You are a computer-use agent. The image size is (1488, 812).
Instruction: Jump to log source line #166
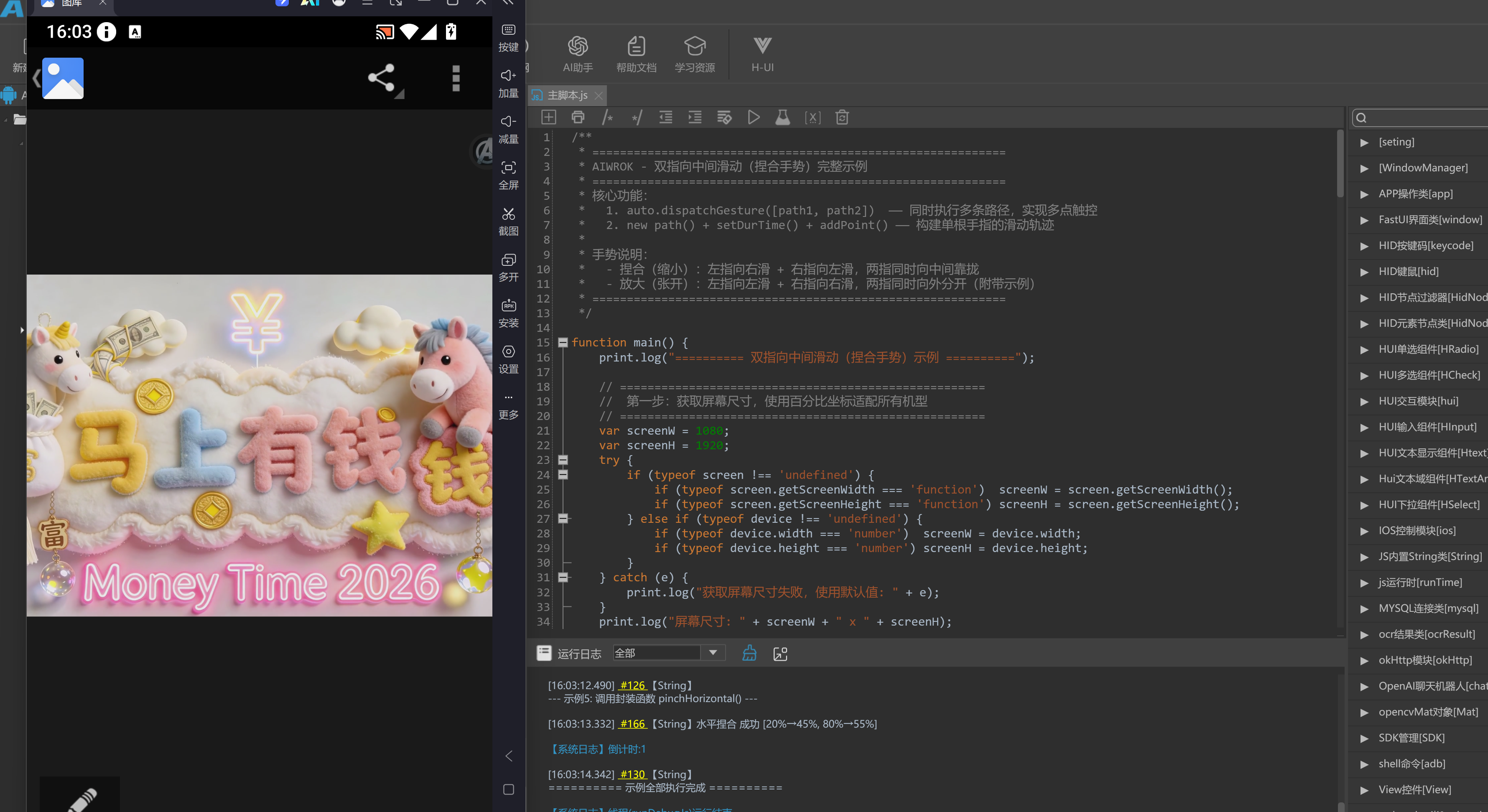point(632,724)
